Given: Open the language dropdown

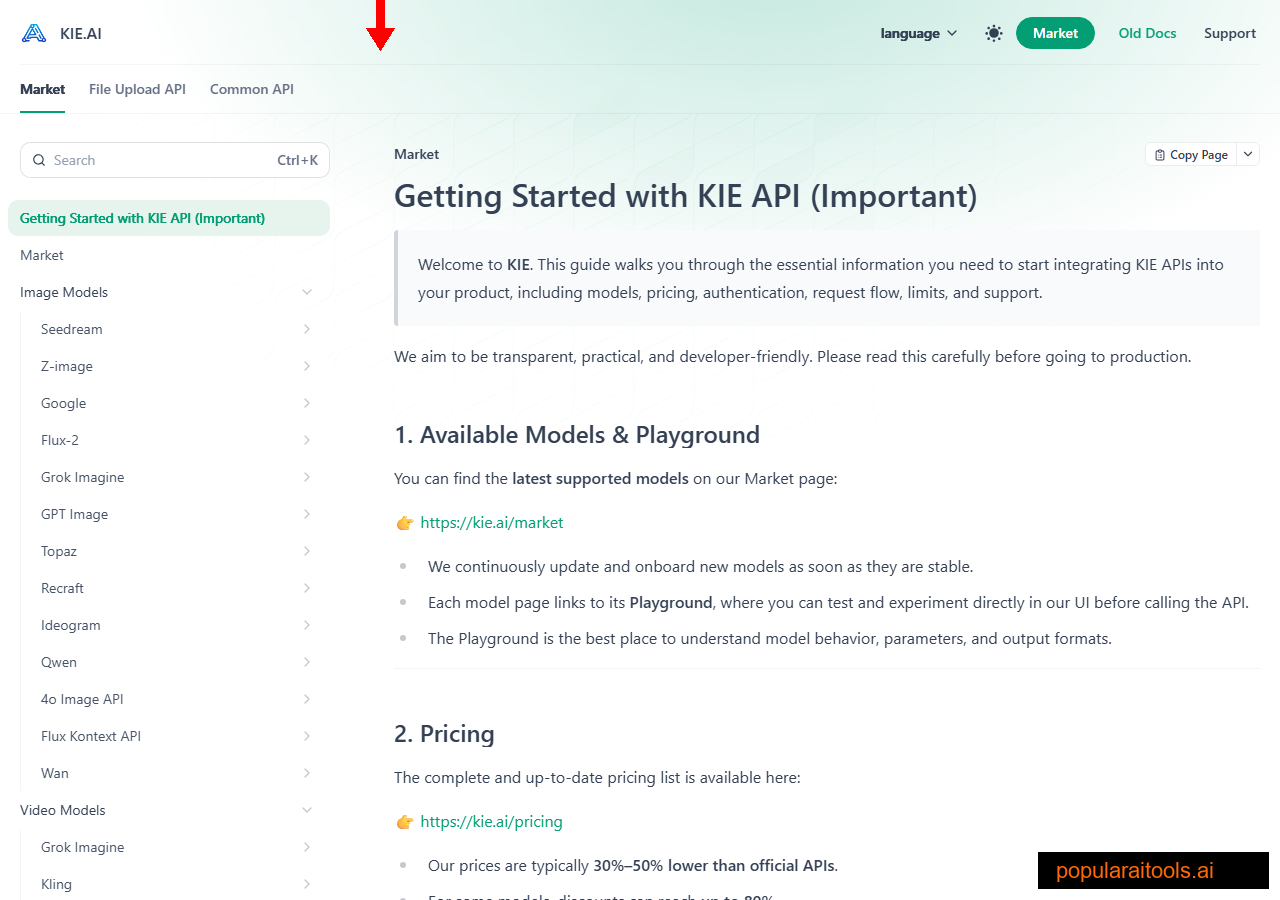Looking at the screenshot, I should (x=917, y=32).
